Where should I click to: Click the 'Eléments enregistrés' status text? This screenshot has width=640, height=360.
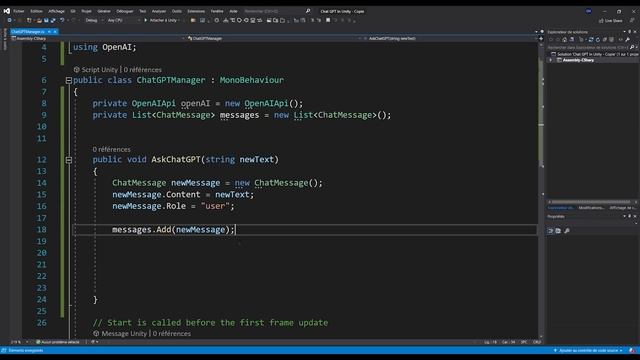tap(26, 351)
